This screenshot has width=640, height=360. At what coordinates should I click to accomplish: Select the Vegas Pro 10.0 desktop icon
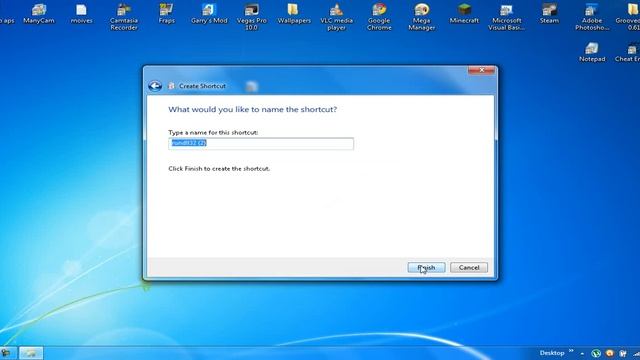click(x=251, y=17)
